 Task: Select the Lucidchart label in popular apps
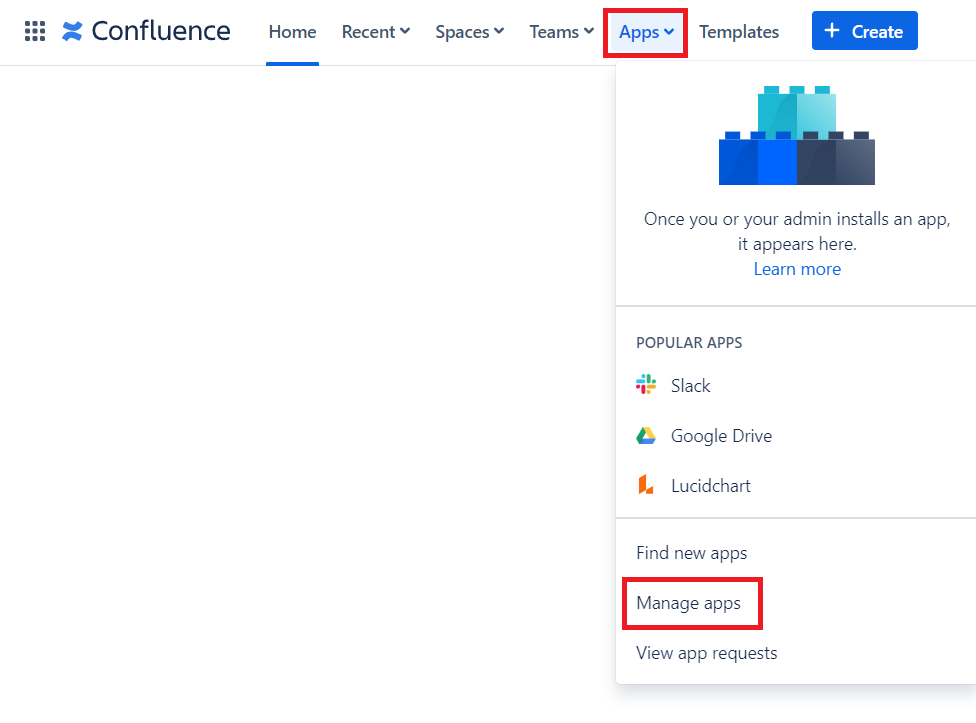tap(710, 486)
